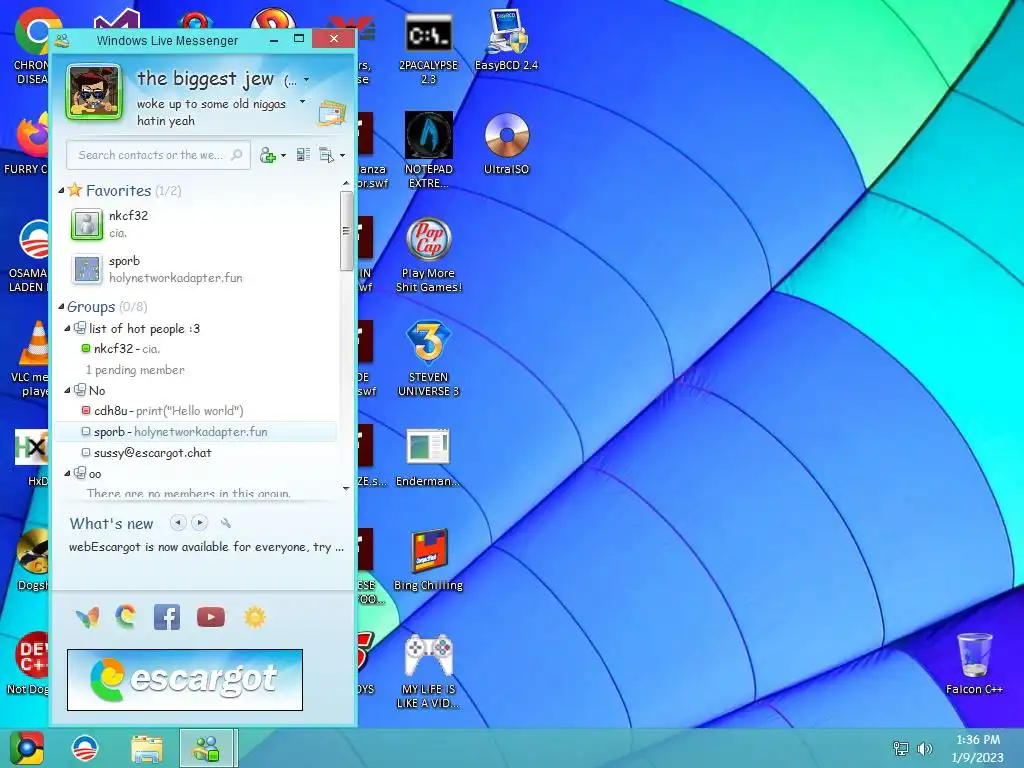The height and width of the screenshot is (768, 1024).
Task: Open 2PACALYPSE 2.3 desktop shortcut
Action: (428, 50)
